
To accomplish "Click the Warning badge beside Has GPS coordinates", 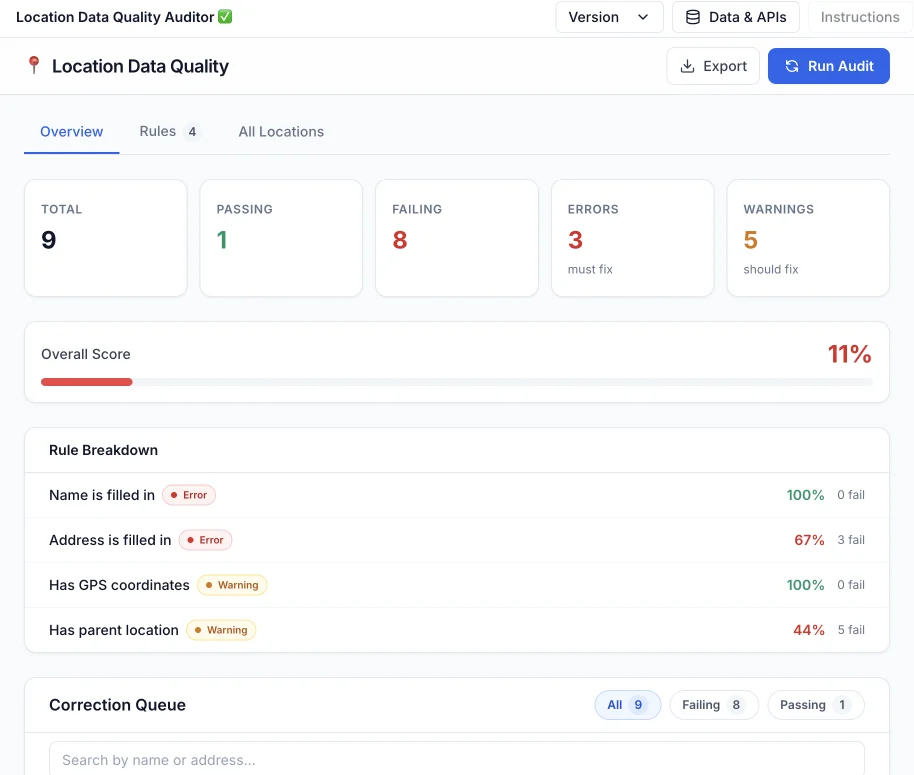I will pyautogui.click(x=232, y=585).
